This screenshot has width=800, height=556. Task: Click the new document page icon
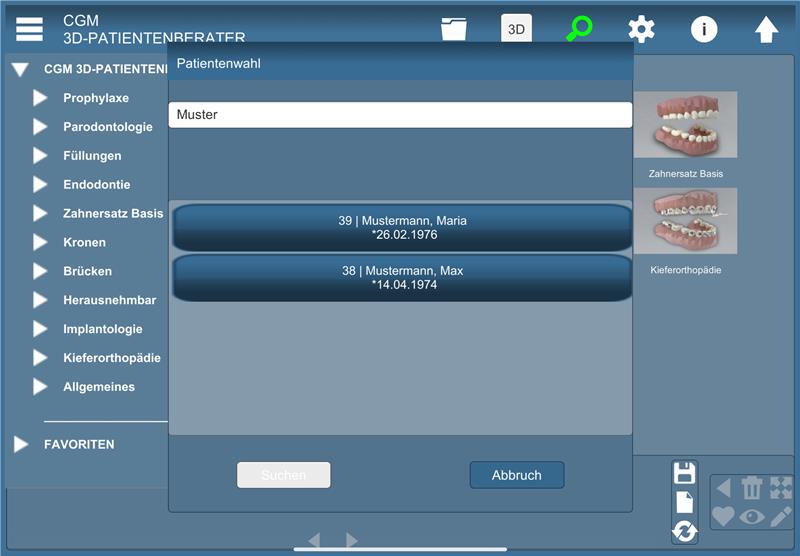pos(684,502)
